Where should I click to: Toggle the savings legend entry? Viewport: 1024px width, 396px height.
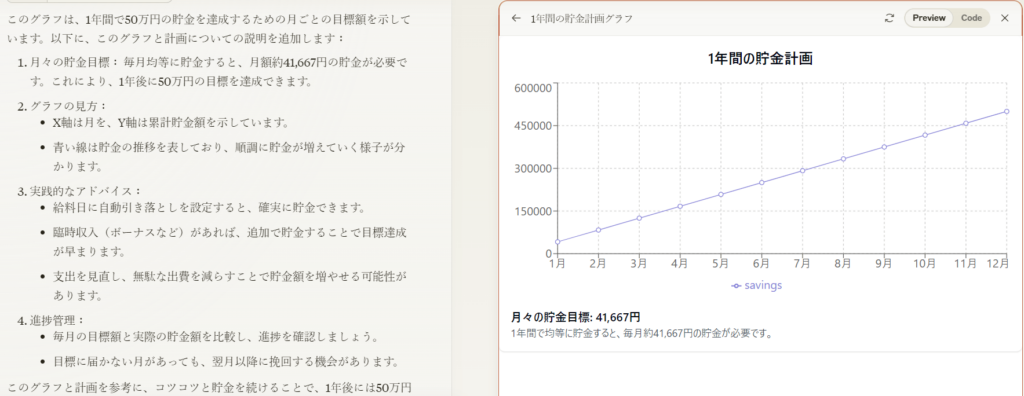point(756,286)
